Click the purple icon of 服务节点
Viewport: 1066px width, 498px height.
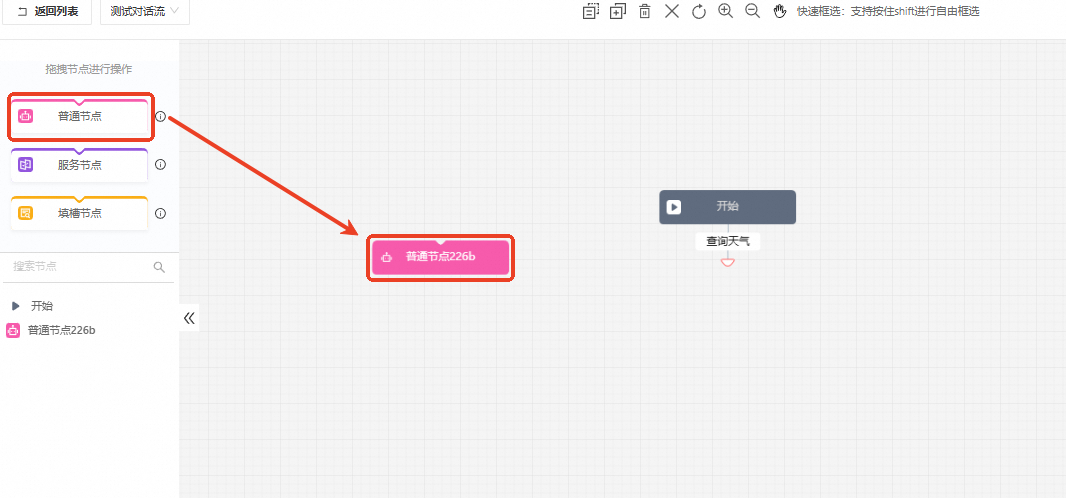click(x=25, y=164)
